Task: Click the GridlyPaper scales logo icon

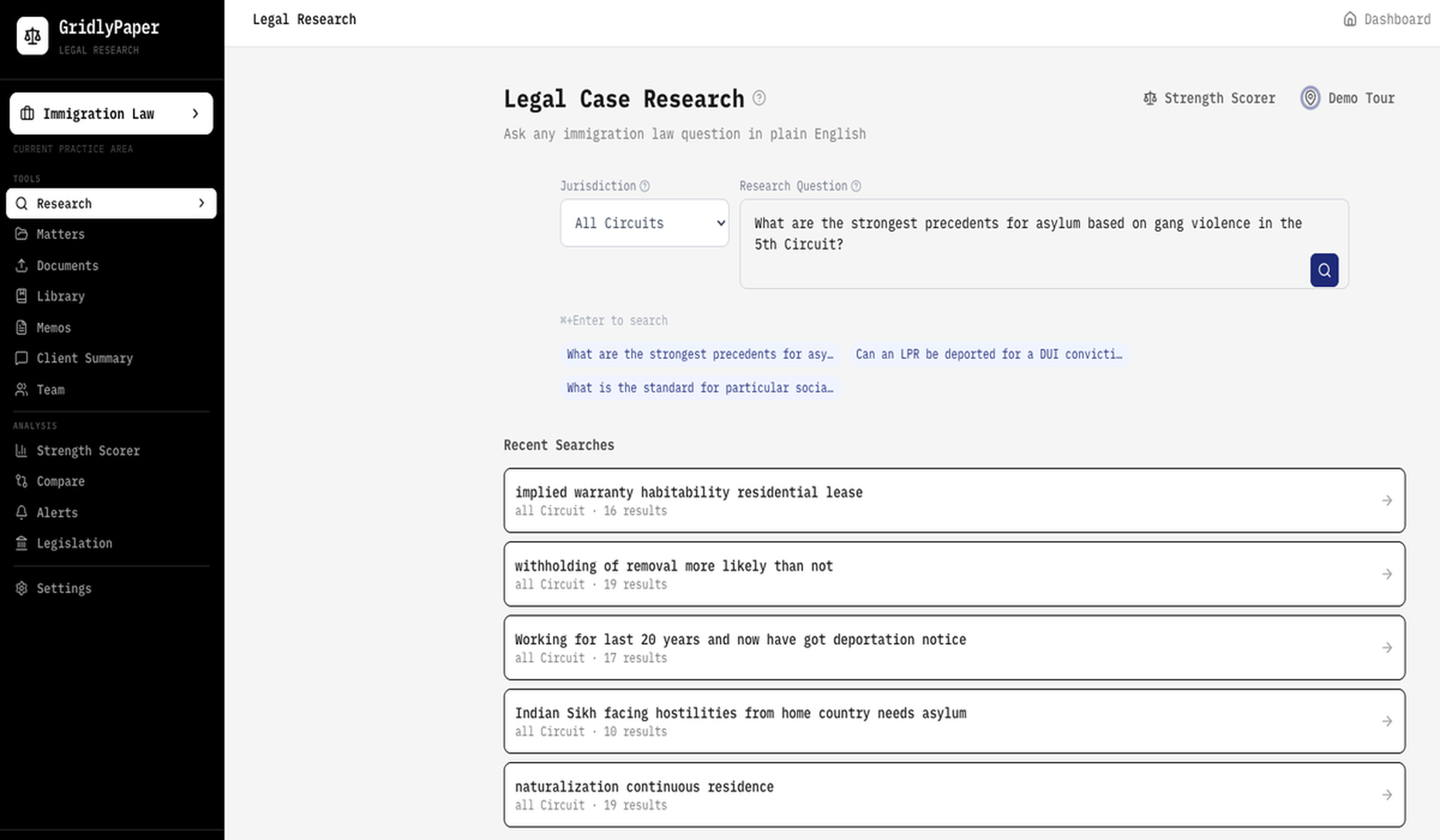Action: pyautogui.click(x=32, y=36)
